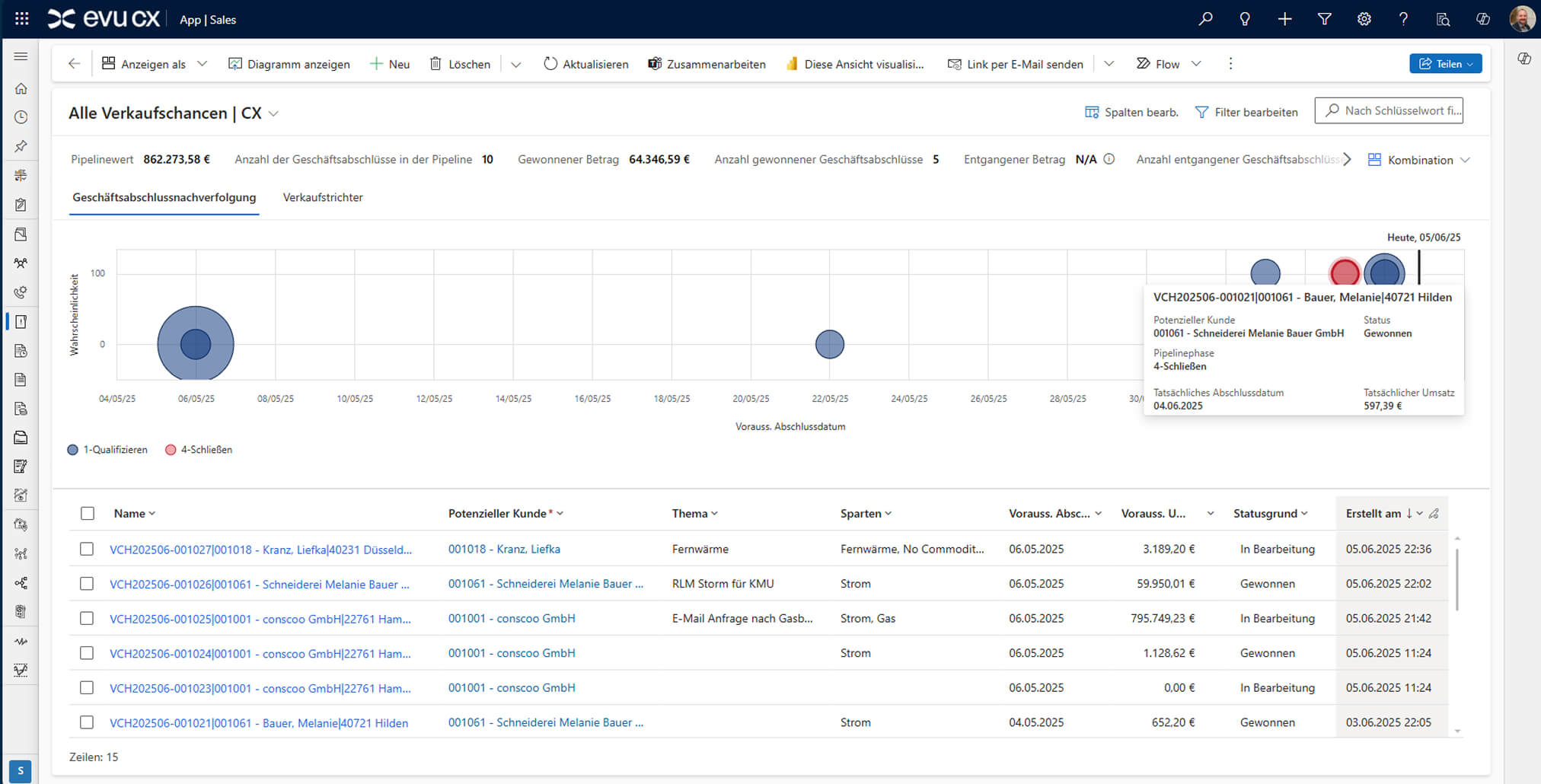The width and height of the screenshot is (1541, 784).
Task: Click the search magnifier in top bar
Action: click(x=1205, y=19)
